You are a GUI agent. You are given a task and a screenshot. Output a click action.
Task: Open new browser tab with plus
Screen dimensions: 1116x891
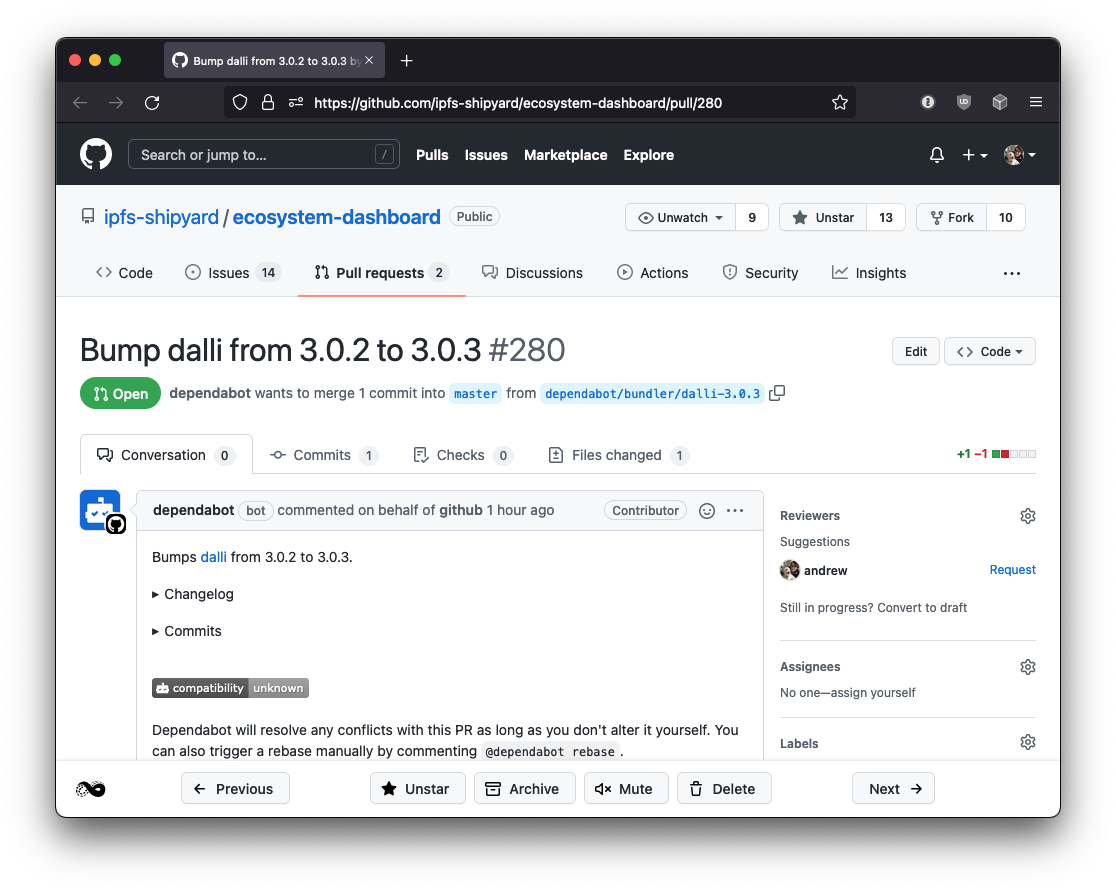click(406, 60)
